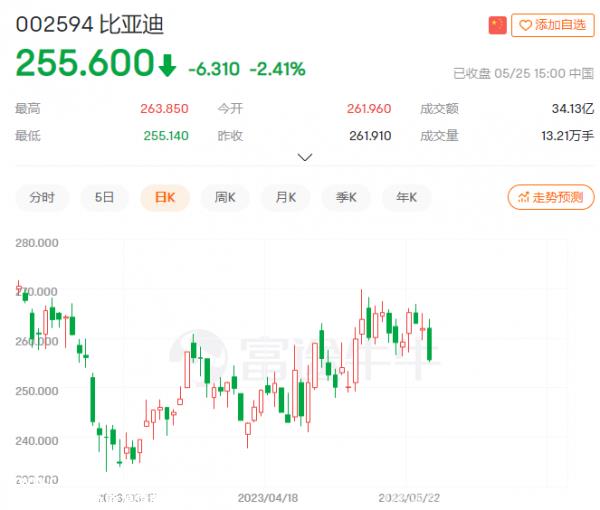
Task: Add stock to watchlist with 添加自选
Action: 553,25
